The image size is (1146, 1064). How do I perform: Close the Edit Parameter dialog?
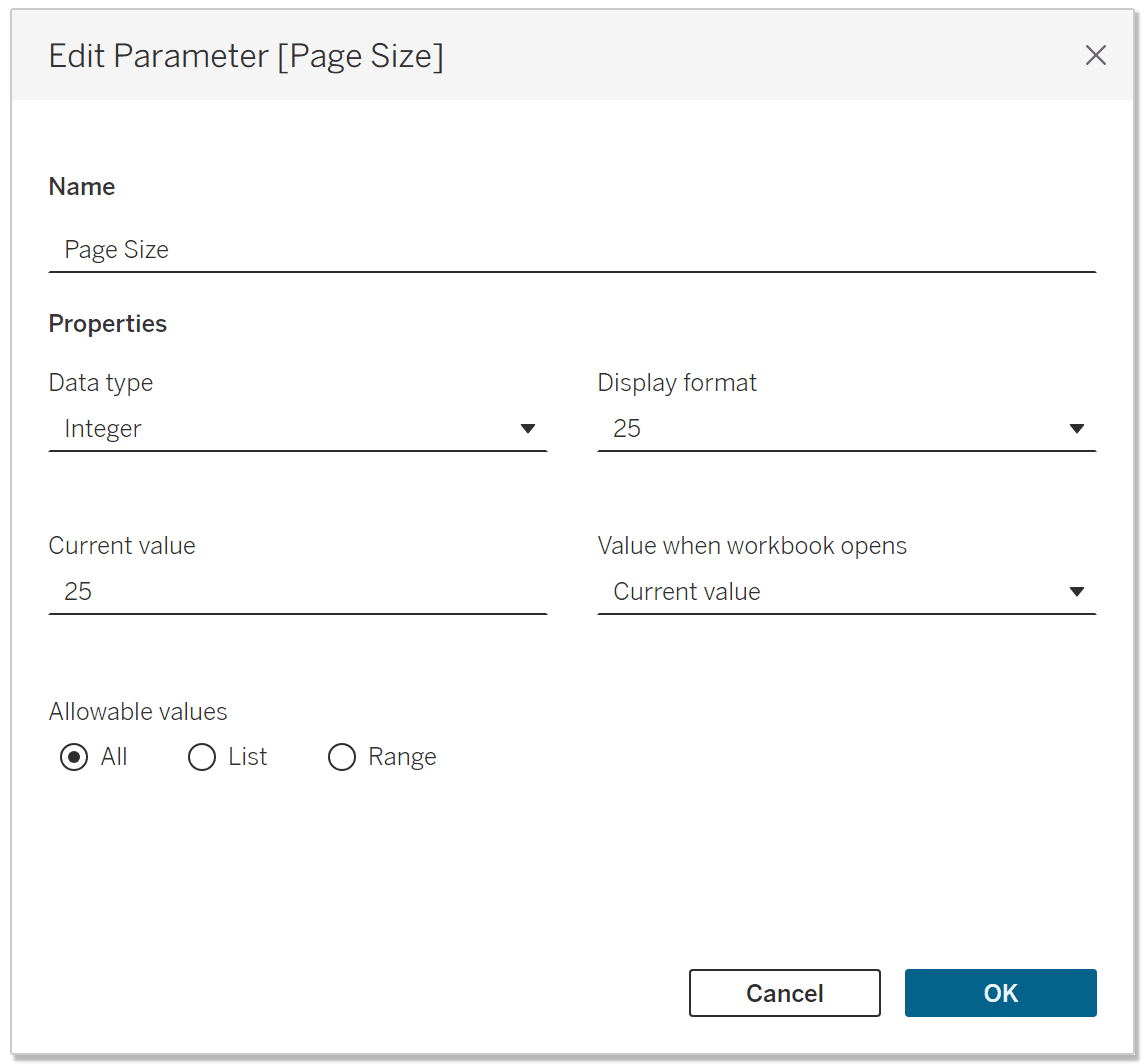[x=1095, y=55]
